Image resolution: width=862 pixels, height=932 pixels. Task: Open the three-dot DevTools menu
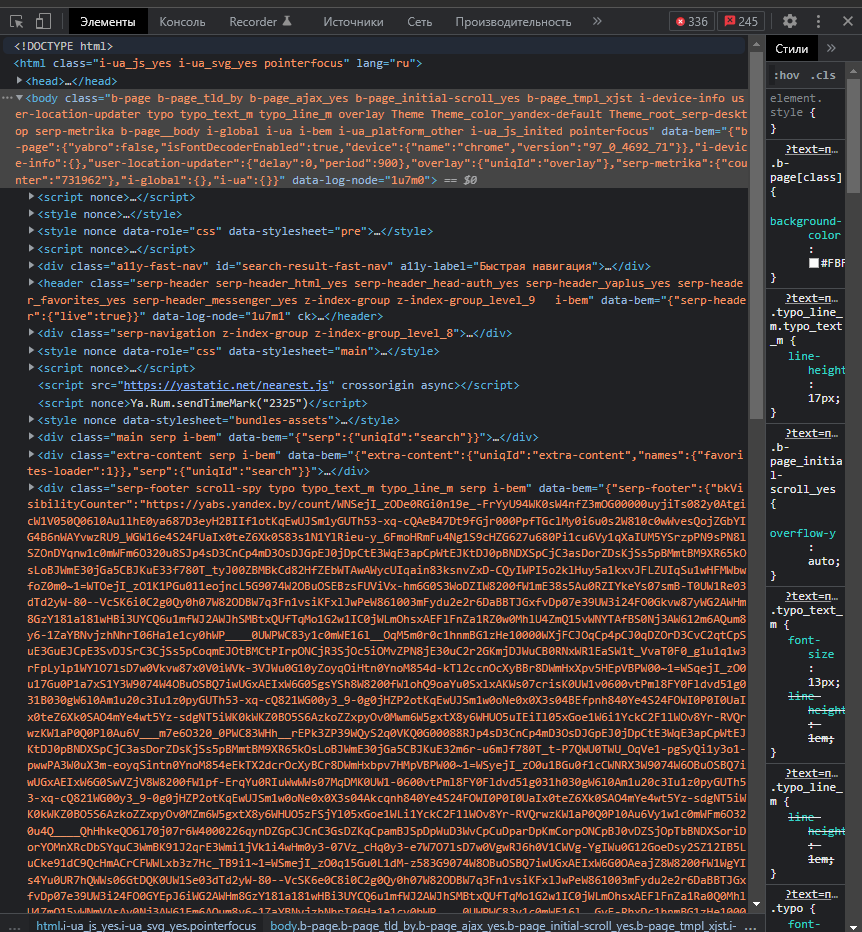823,21
